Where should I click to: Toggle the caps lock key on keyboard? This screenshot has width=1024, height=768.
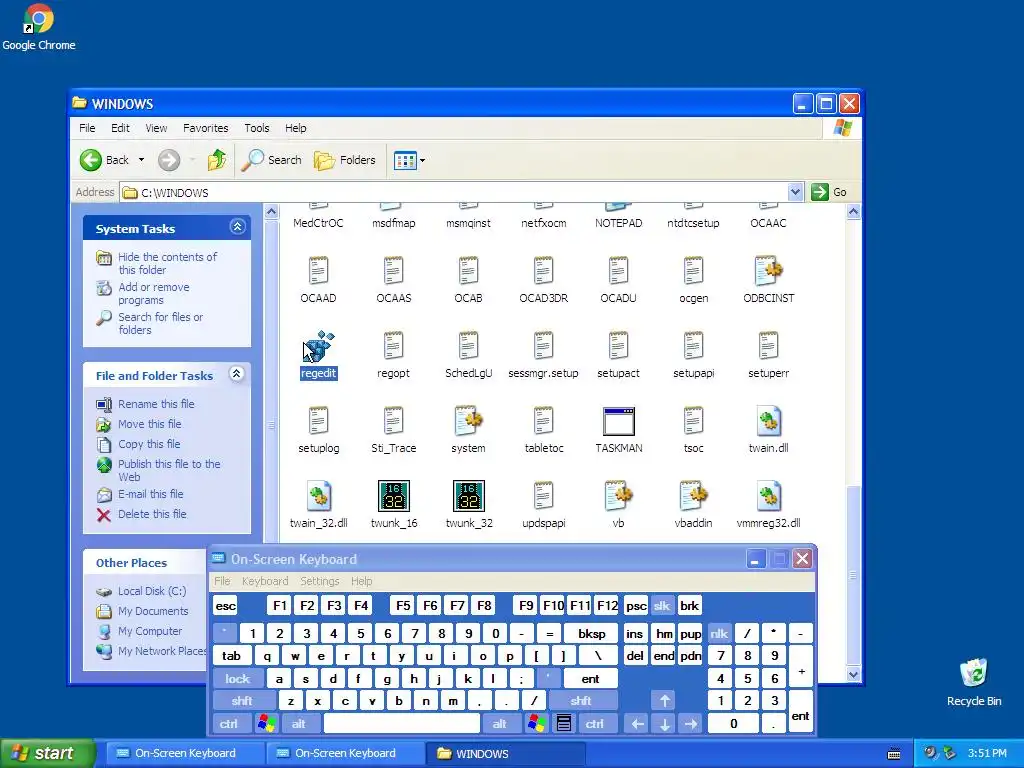[x=238, y=679]
